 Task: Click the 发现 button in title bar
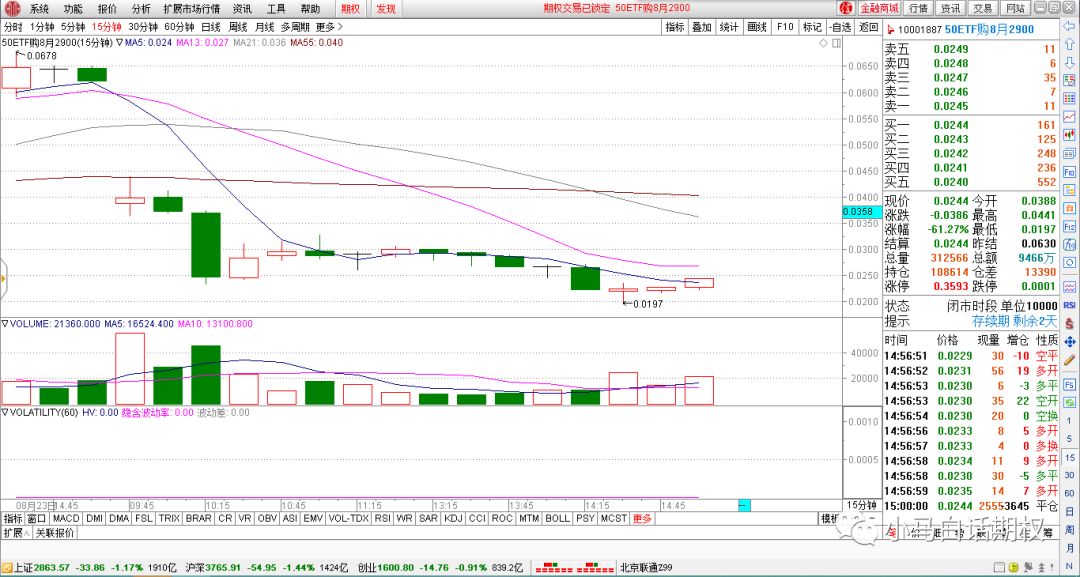coord(386,9)
